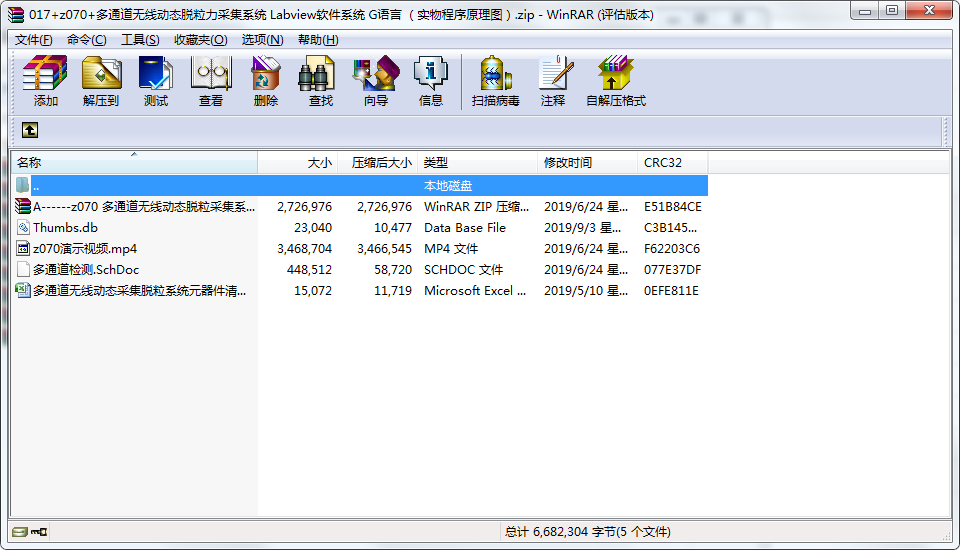
Task: Launch the Wizard (向导) tool
Action: (376, 81)
